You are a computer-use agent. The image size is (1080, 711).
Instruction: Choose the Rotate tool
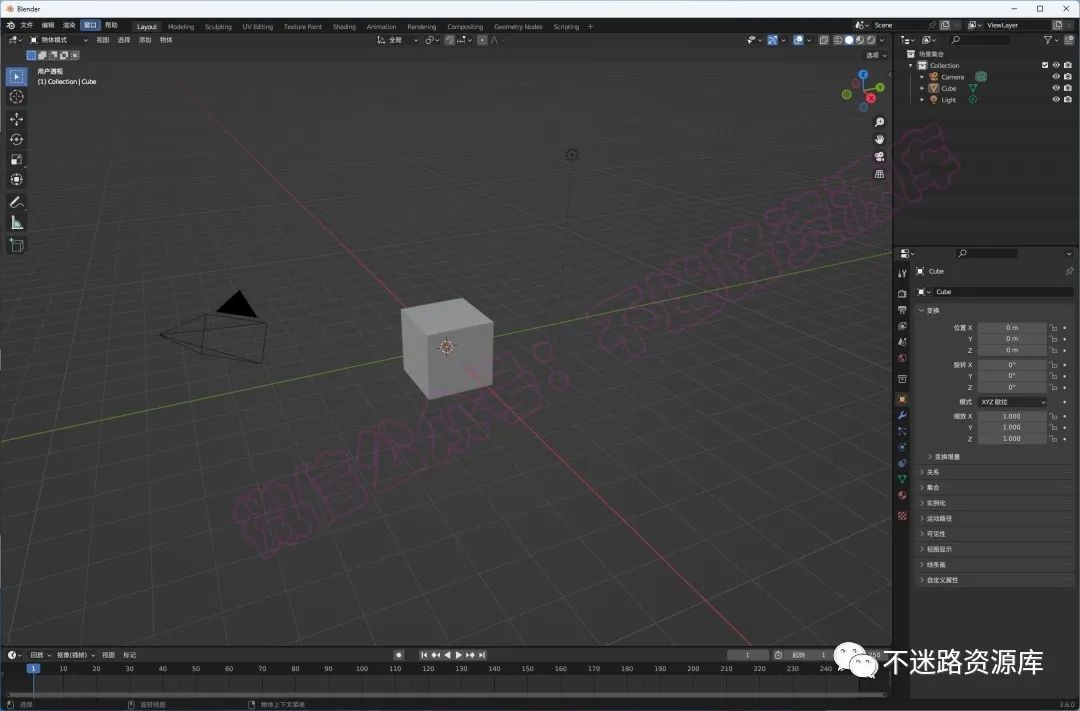tap(17, 139)
